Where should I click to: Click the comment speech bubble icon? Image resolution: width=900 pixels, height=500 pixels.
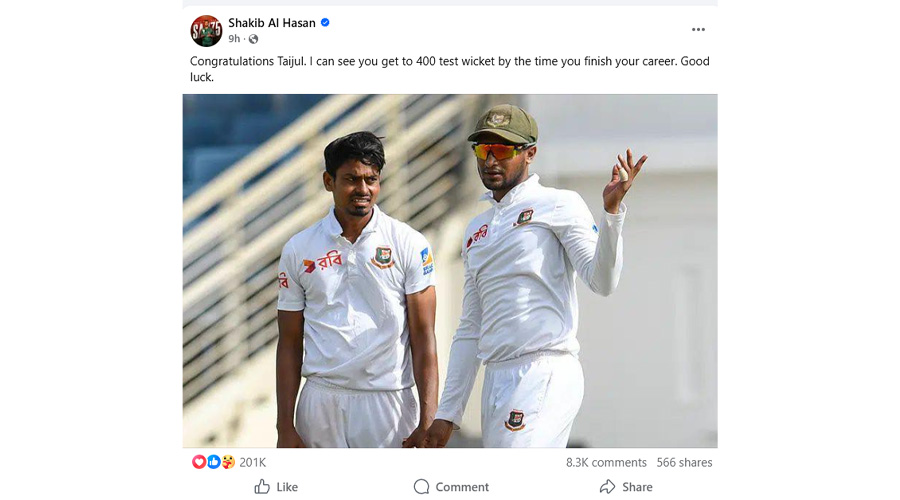pyautogui.click(x=421, y=487)
